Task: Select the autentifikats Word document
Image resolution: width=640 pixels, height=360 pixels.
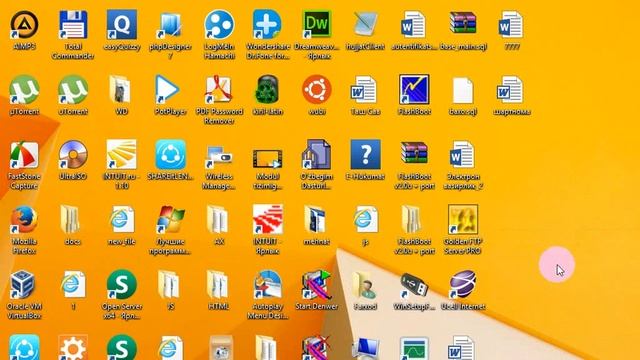Action: (x=414, y=25)
